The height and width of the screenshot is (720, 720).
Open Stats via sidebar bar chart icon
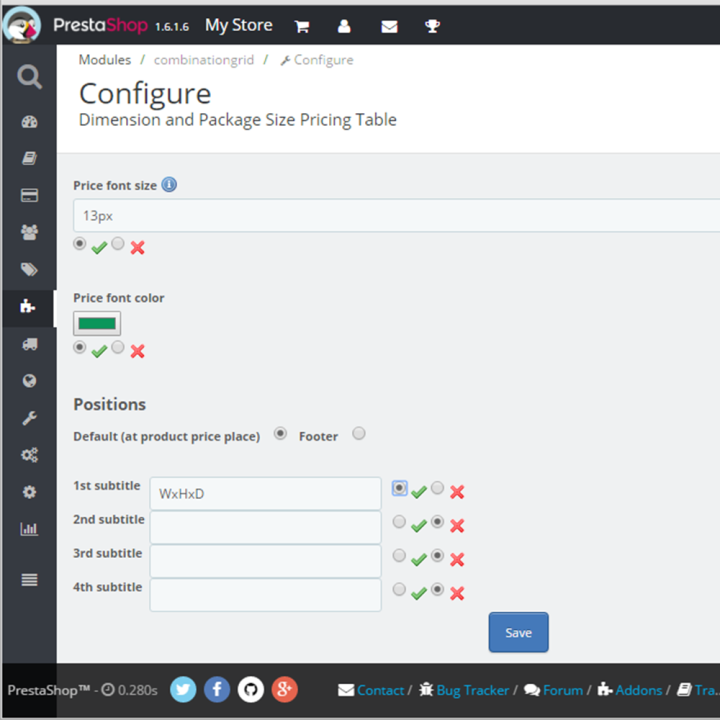point(29,529)
